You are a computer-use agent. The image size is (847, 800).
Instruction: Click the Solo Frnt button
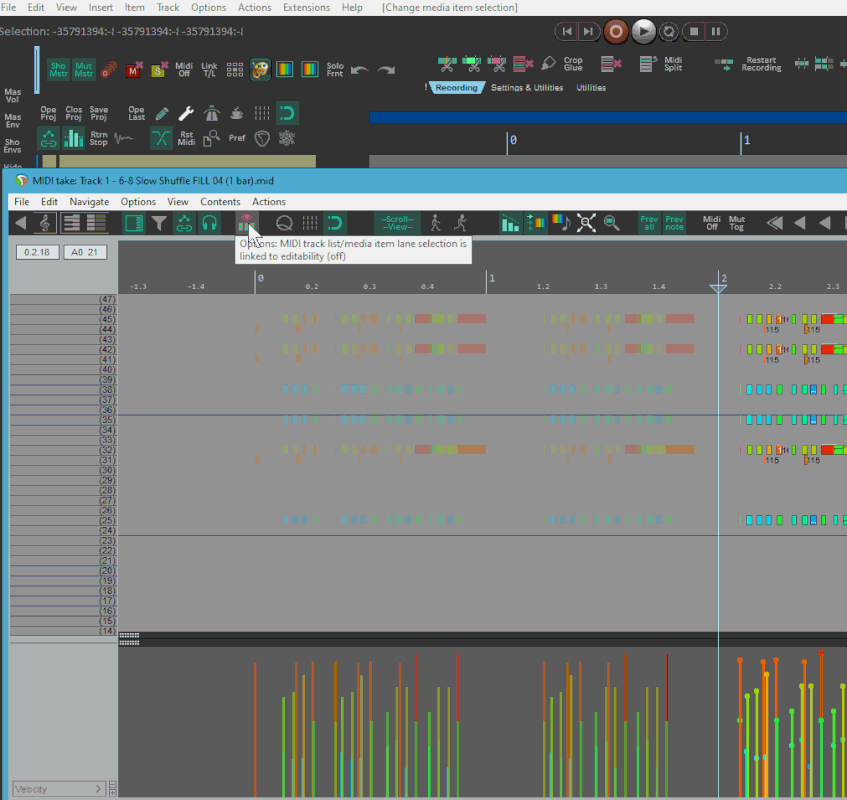pos(334,69)
